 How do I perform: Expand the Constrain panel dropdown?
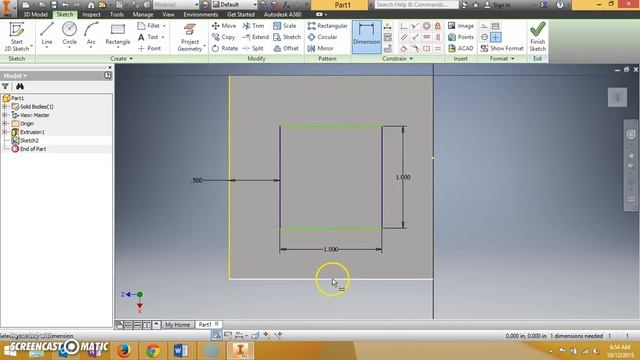[398, 59]
